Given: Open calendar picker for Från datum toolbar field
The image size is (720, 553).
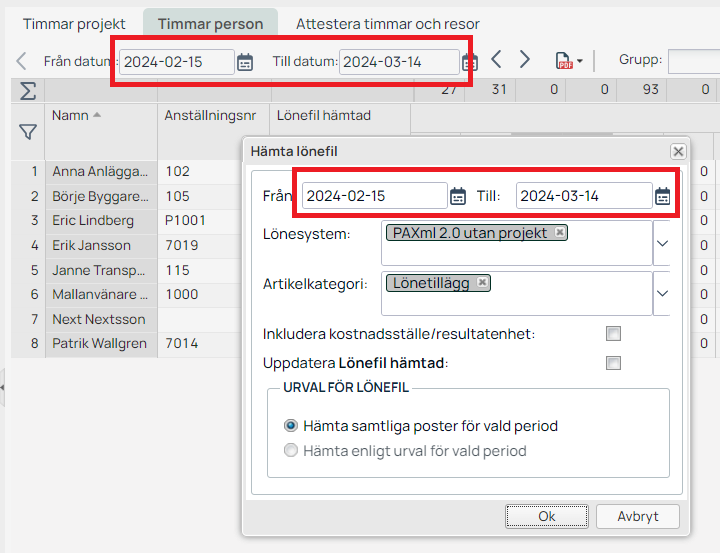Looking at the screenshot, I should [245, 62].
